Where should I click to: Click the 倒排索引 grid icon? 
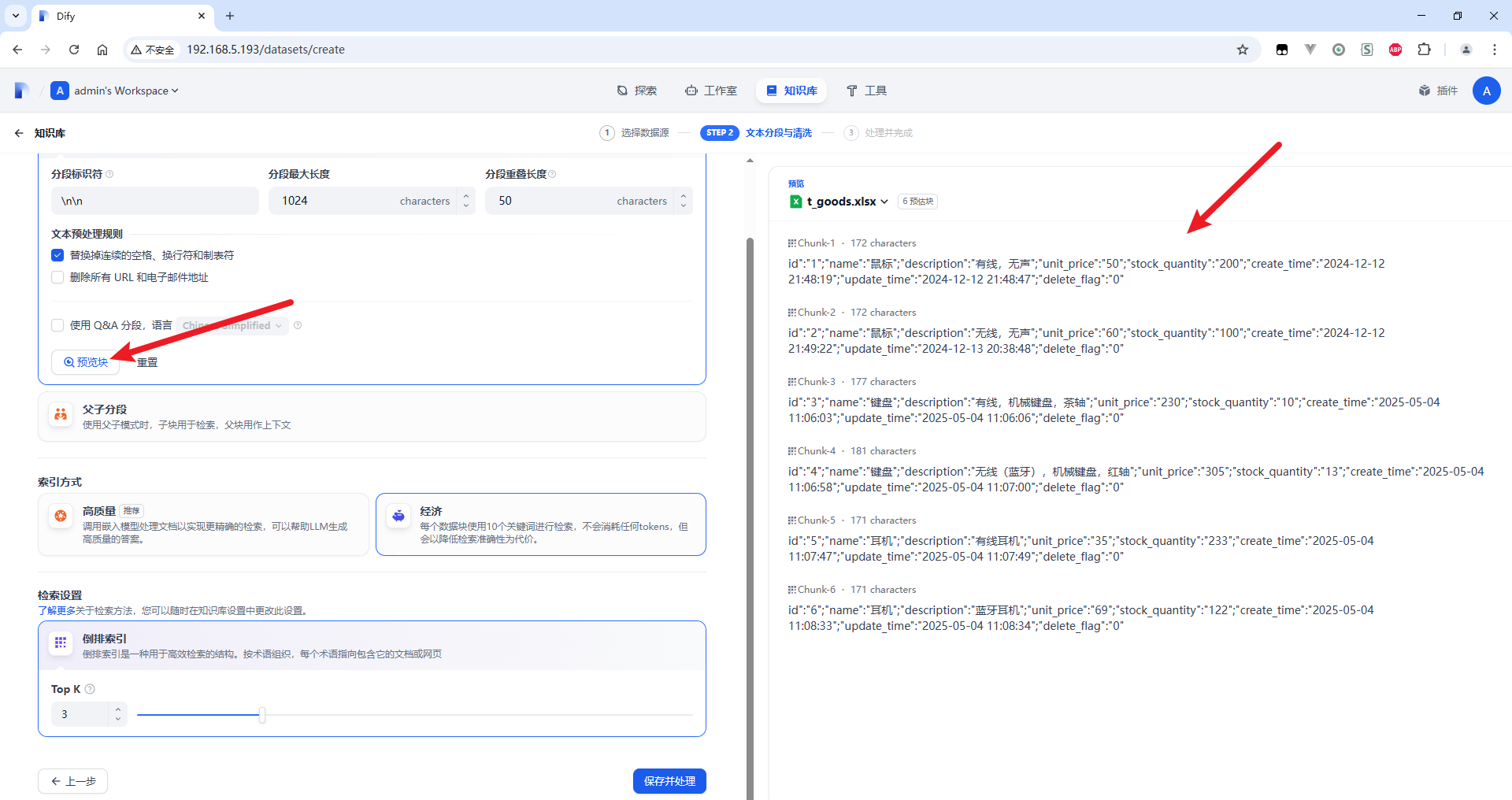tap(61, 643)
